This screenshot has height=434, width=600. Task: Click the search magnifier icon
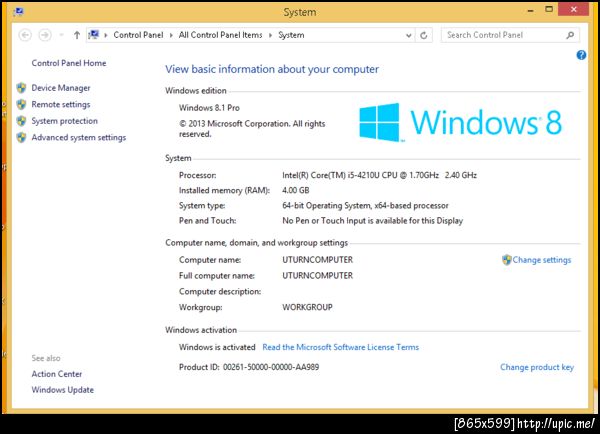coord(570,35)
